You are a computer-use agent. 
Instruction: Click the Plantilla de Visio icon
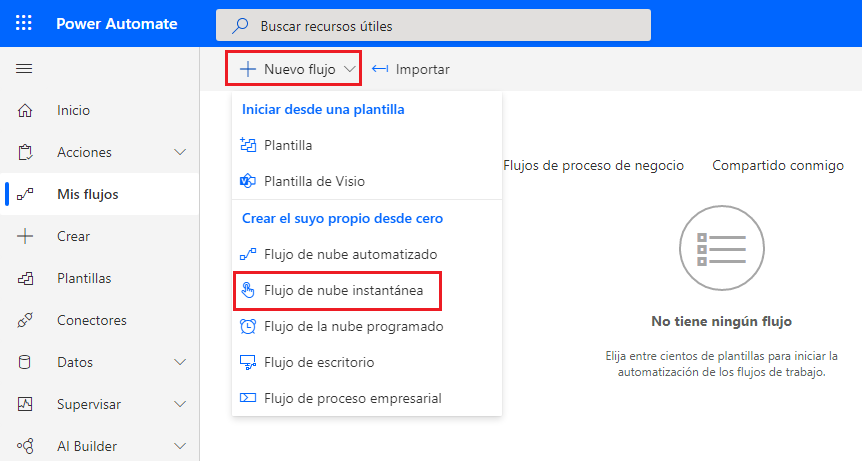248,181
